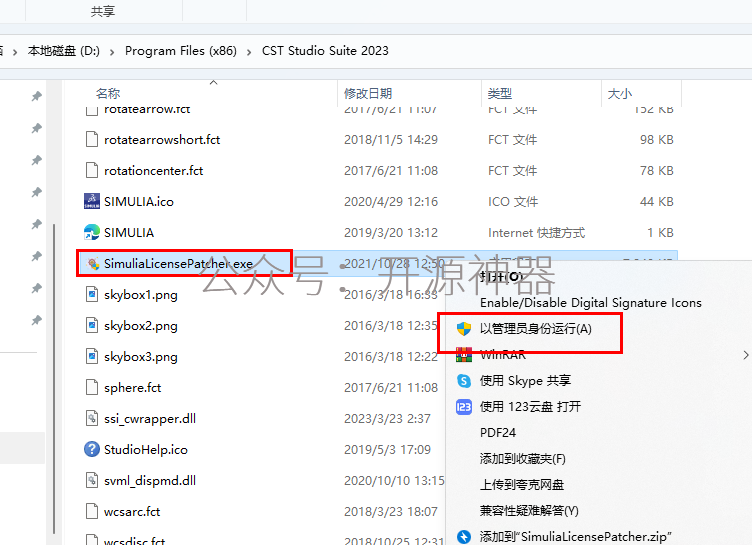Open dropdown chevron after Program Files (x86)
The height and width of the screenshot is (545, 752).
[249, 52]
